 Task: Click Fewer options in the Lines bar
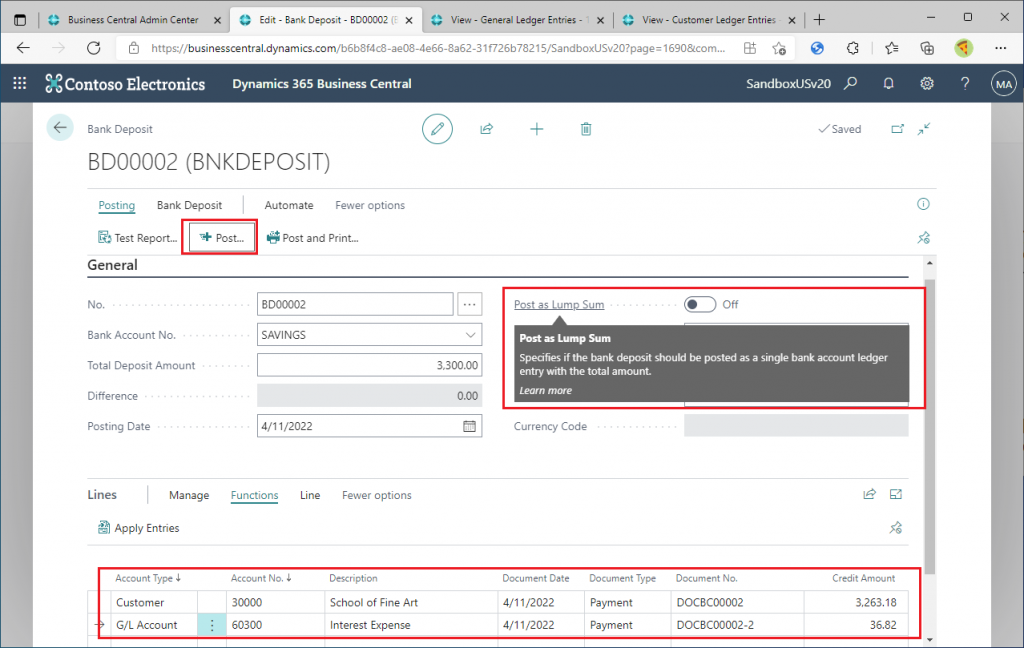point(376,495)
